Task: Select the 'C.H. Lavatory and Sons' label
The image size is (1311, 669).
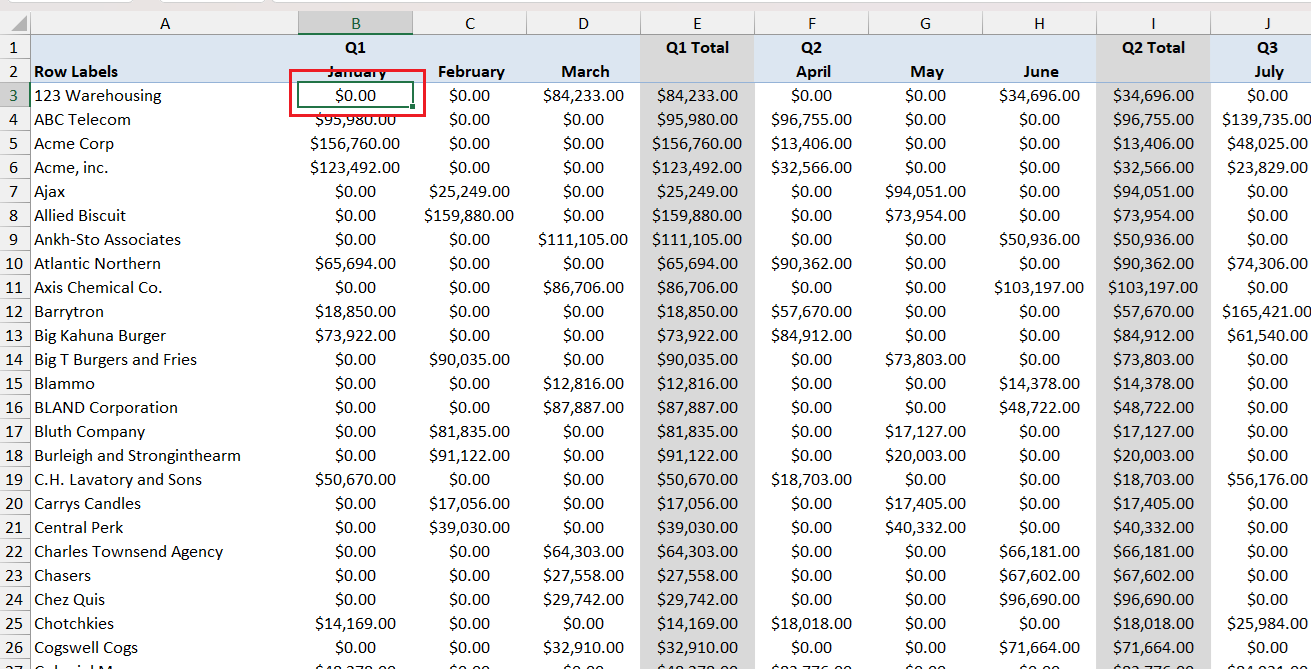Action: [118, 480]
